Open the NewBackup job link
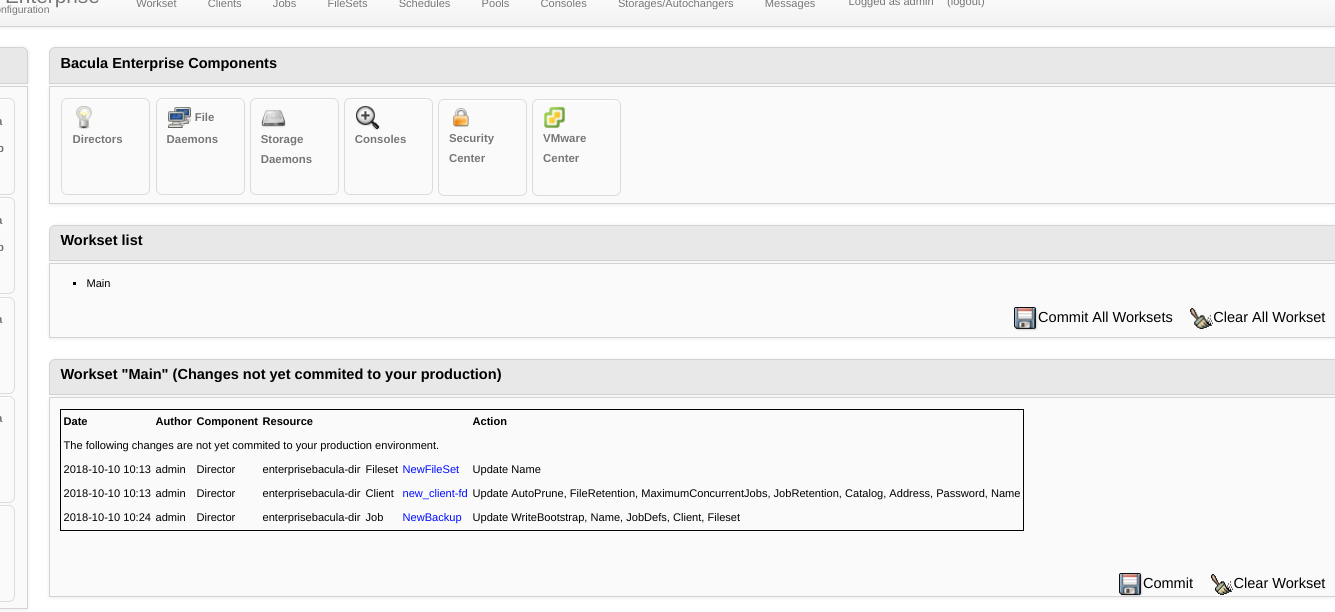Screen dimensions: 1335x612 click(432, 517)
